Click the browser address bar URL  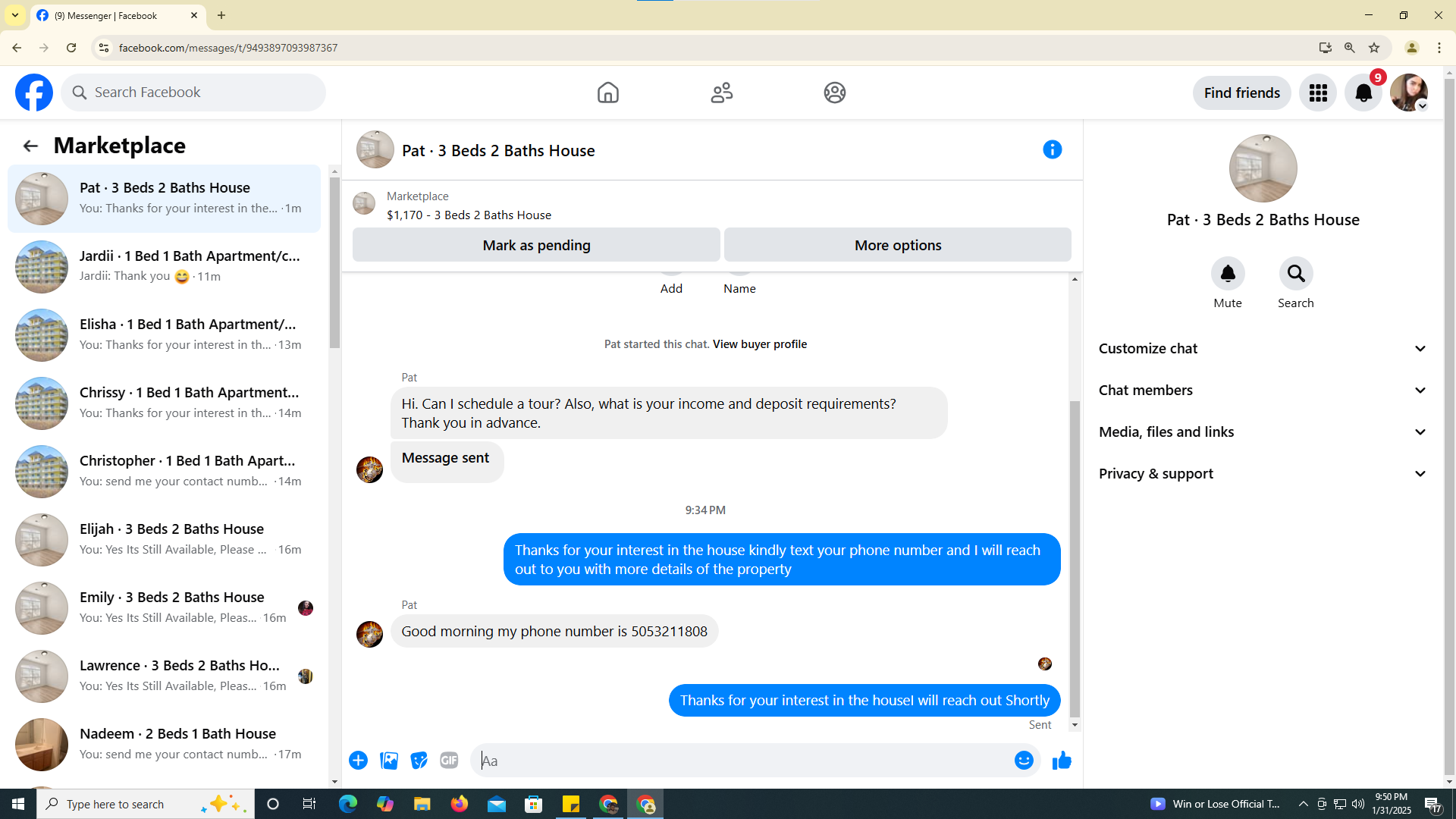click(228, 48)
